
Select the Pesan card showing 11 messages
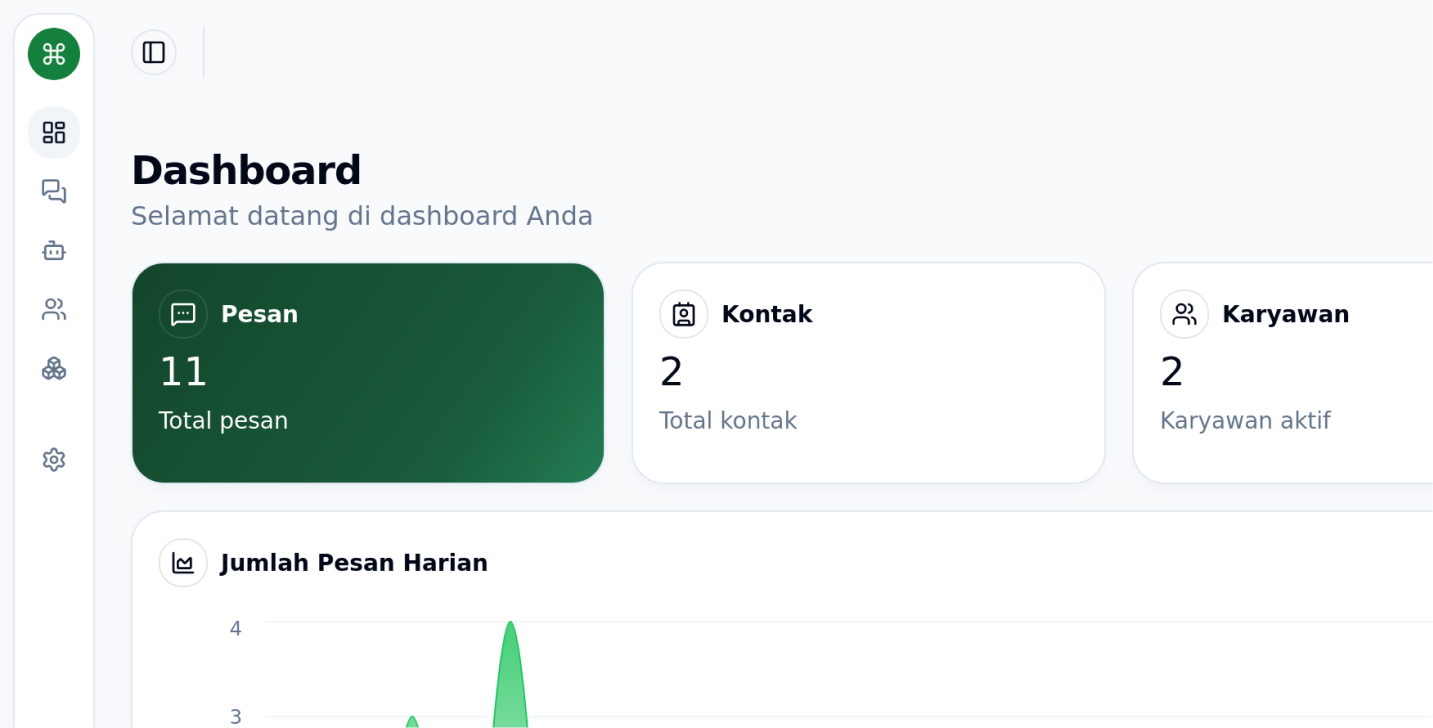(368, 373)
